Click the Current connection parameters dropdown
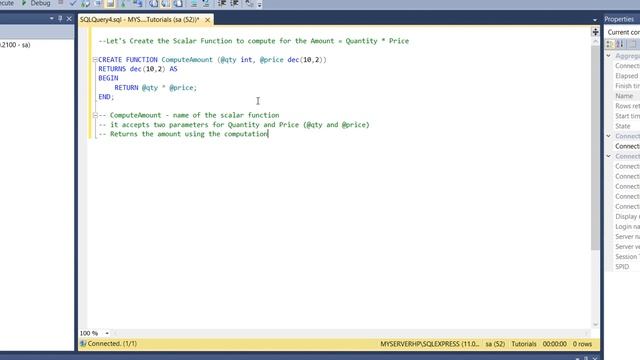Viewport: 640px width, 360px height. tap(623, 32)
